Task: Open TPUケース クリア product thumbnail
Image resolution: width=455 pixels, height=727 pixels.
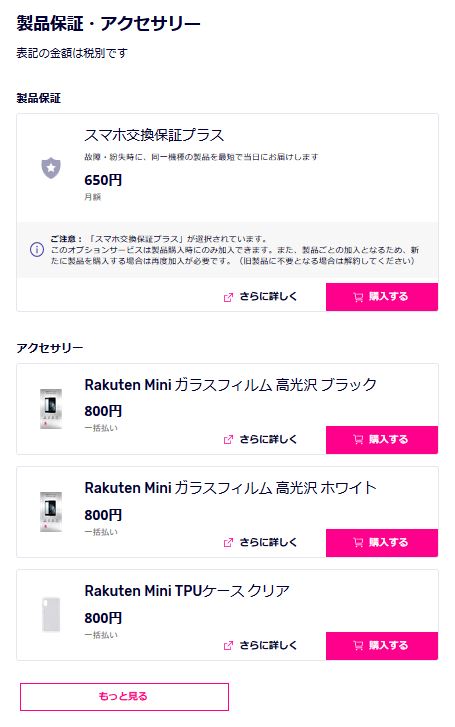Action: [51, 615]
